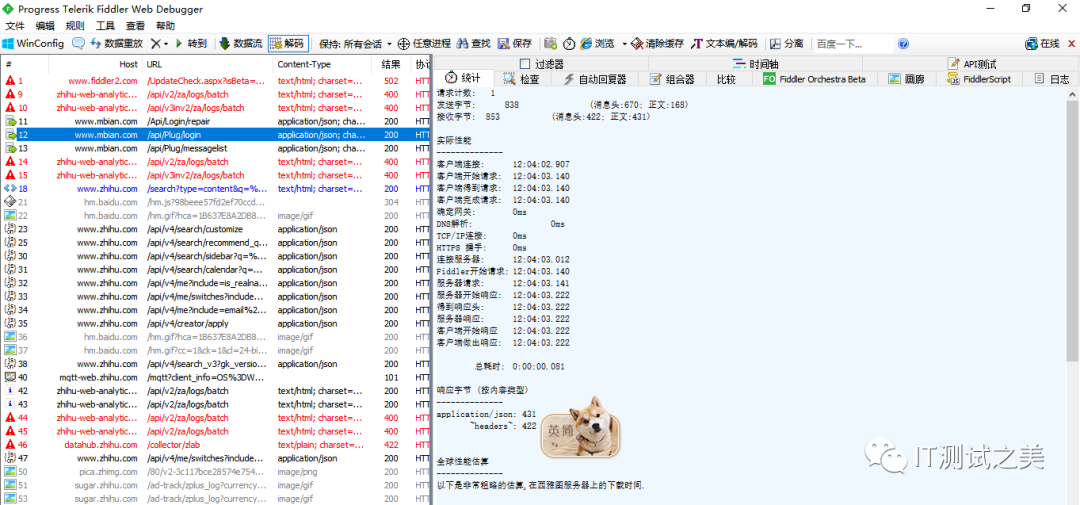
Task: Click the 任意进程 crosshair target icon
Action: pos(403,44)
